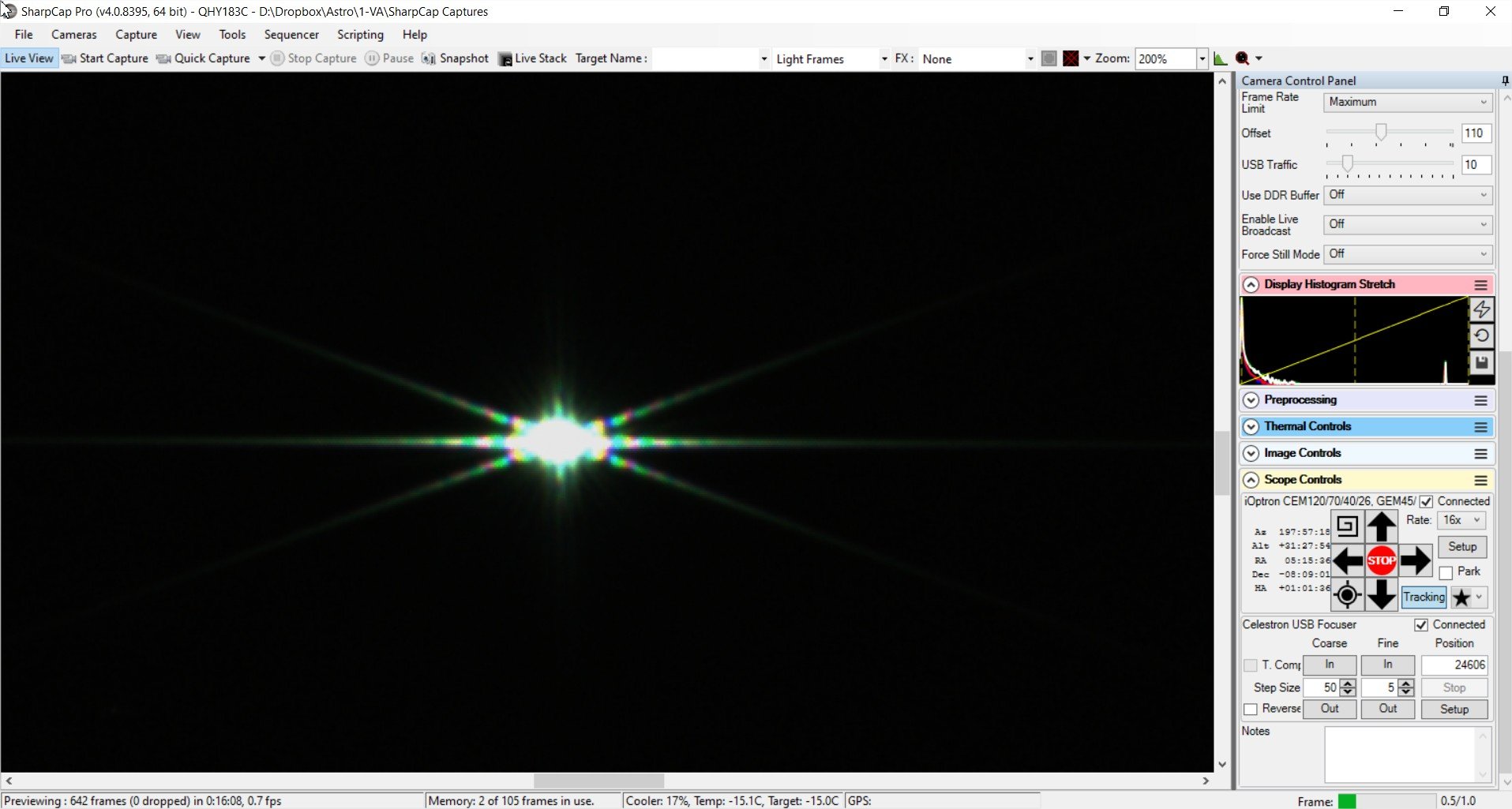
Task: Click the spiral search icon in Scope Controls
Action: pos(1347,526)
